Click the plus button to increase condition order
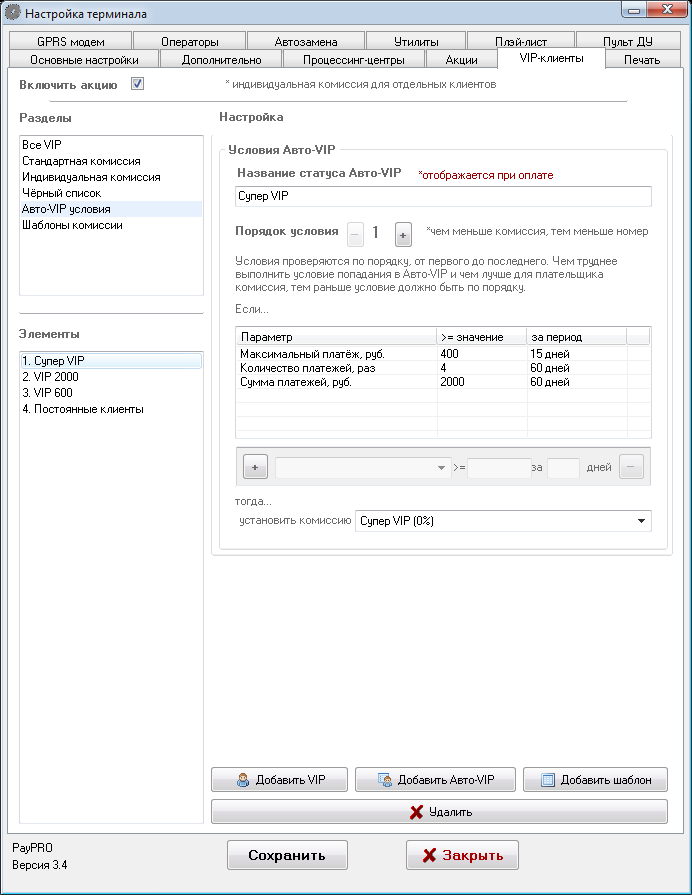 (x=403, y=234)
